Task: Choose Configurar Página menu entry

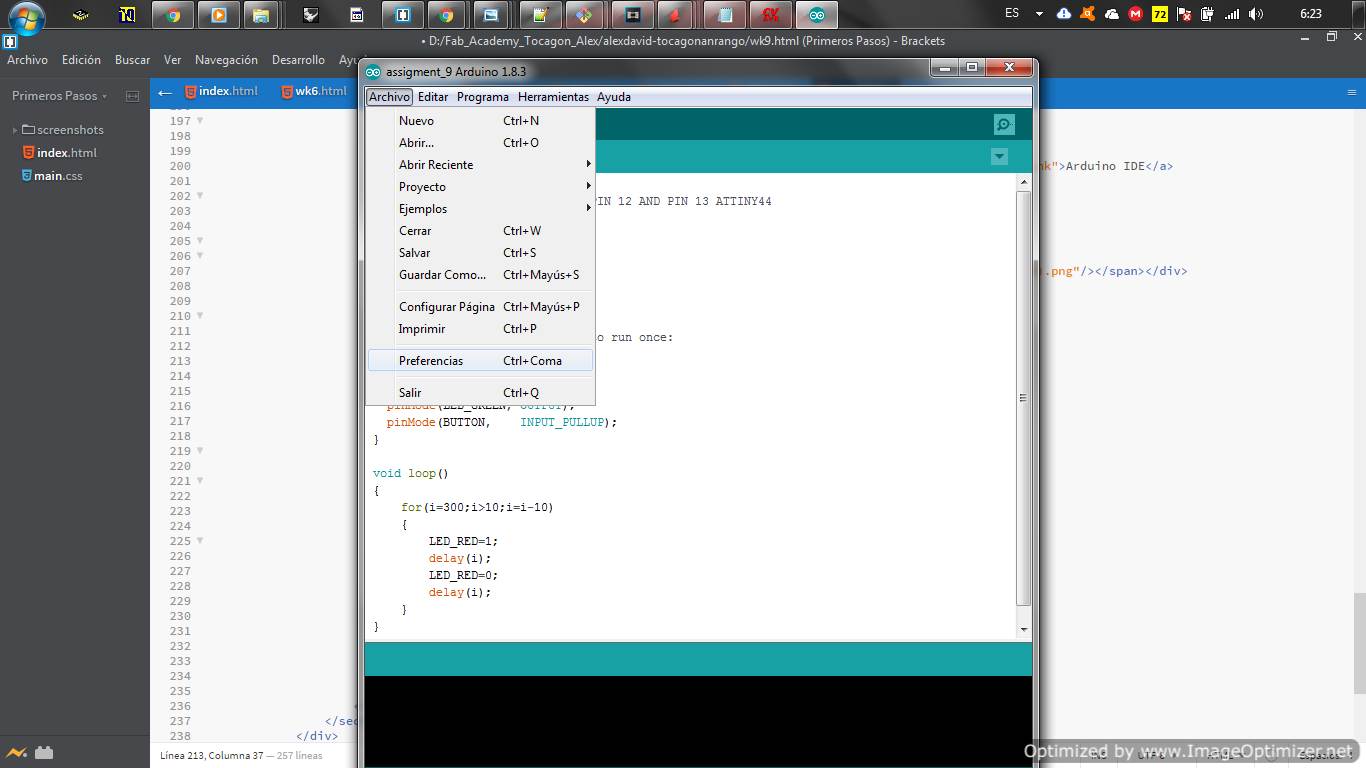Action: click(480, 307)
